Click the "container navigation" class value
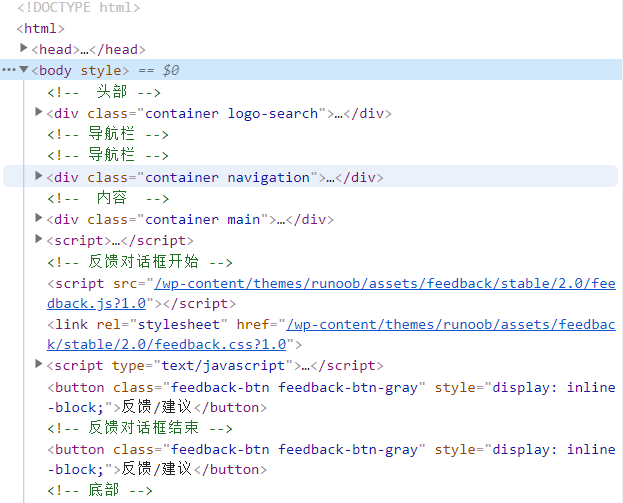The image size is (623, 503). 227,178
